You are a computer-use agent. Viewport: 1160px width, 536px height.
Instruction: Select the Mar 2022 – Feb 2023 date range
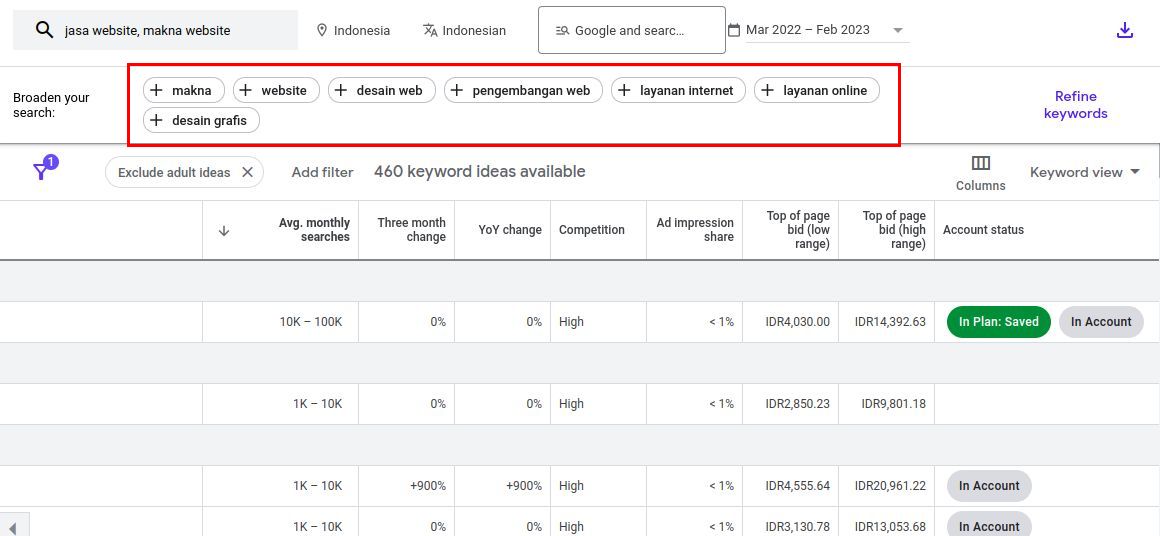[808, 30]
